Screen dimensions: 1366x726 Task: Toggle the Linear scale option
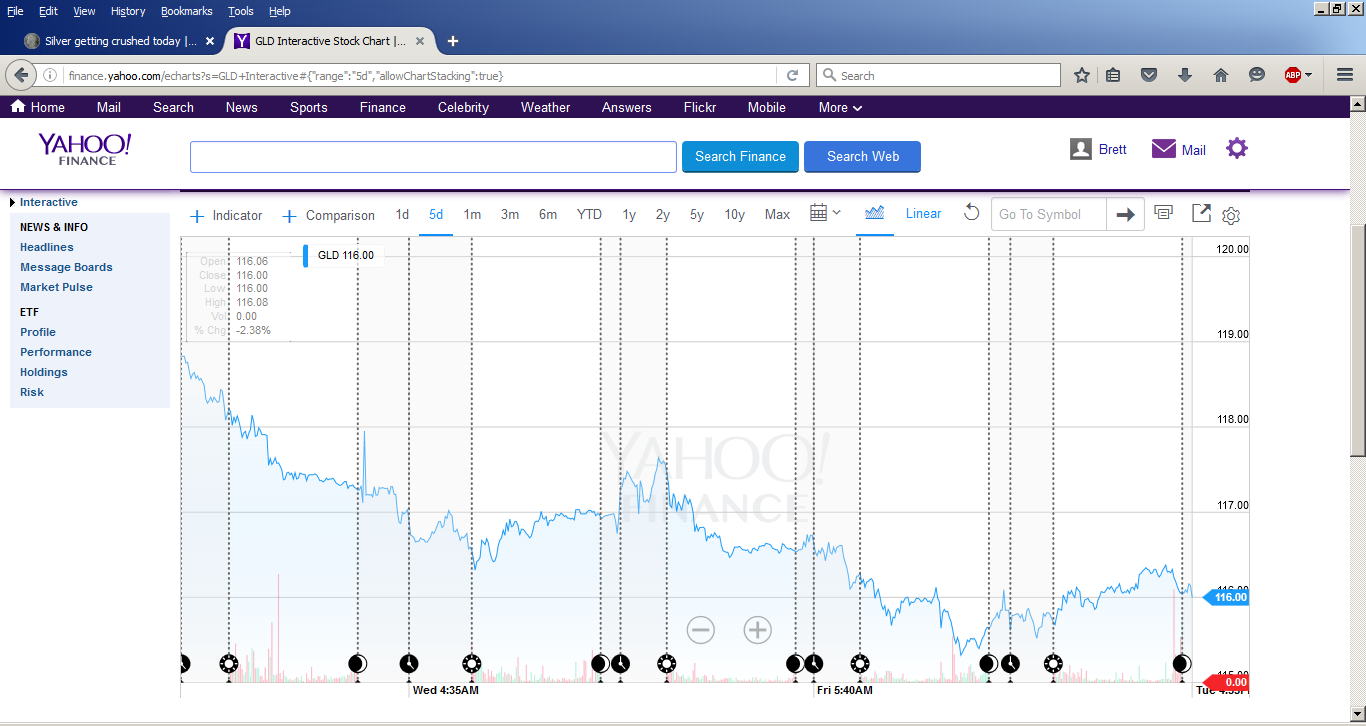923,214
